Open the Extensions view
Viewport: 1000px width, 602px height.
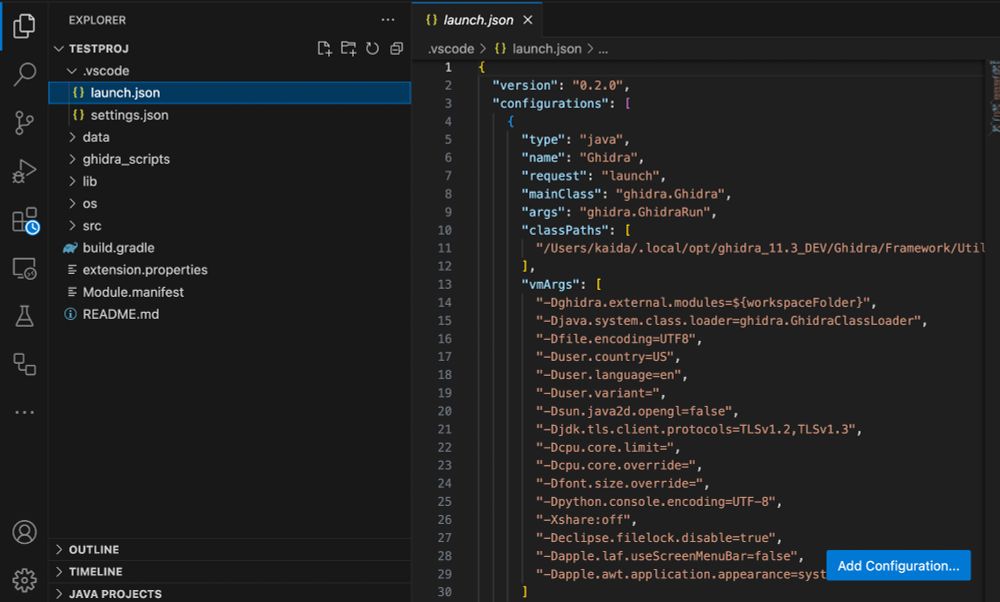point(26,221)
